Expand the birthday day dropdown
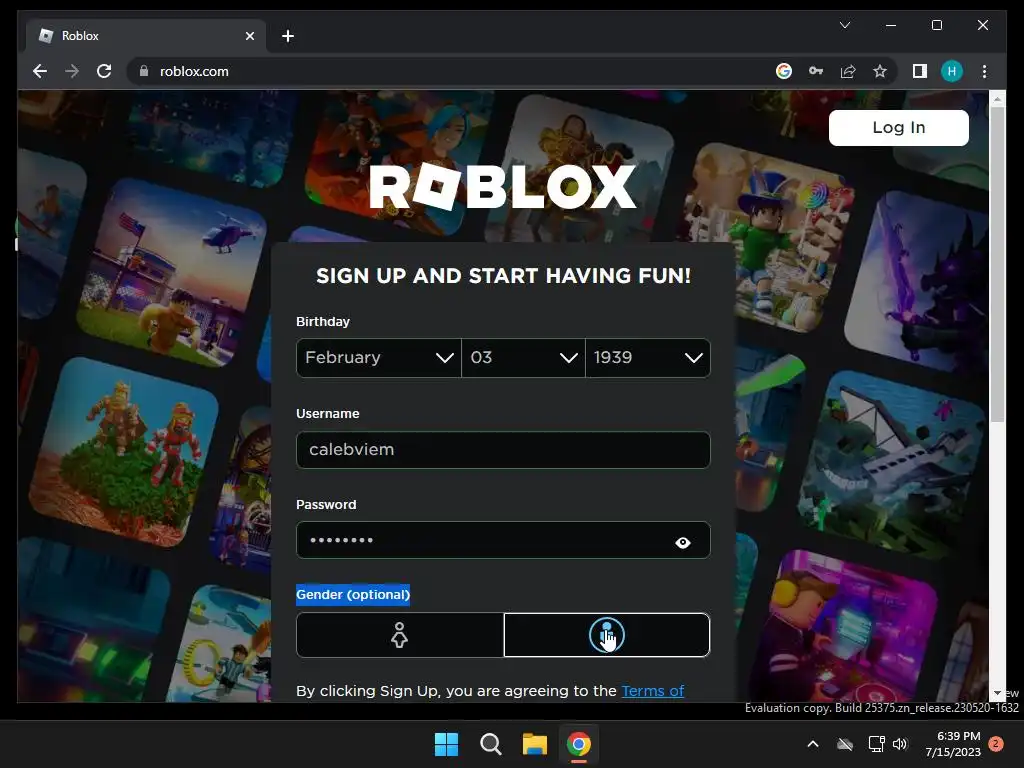This screenshot has width=1024, height=768. (x=523, y=358)
